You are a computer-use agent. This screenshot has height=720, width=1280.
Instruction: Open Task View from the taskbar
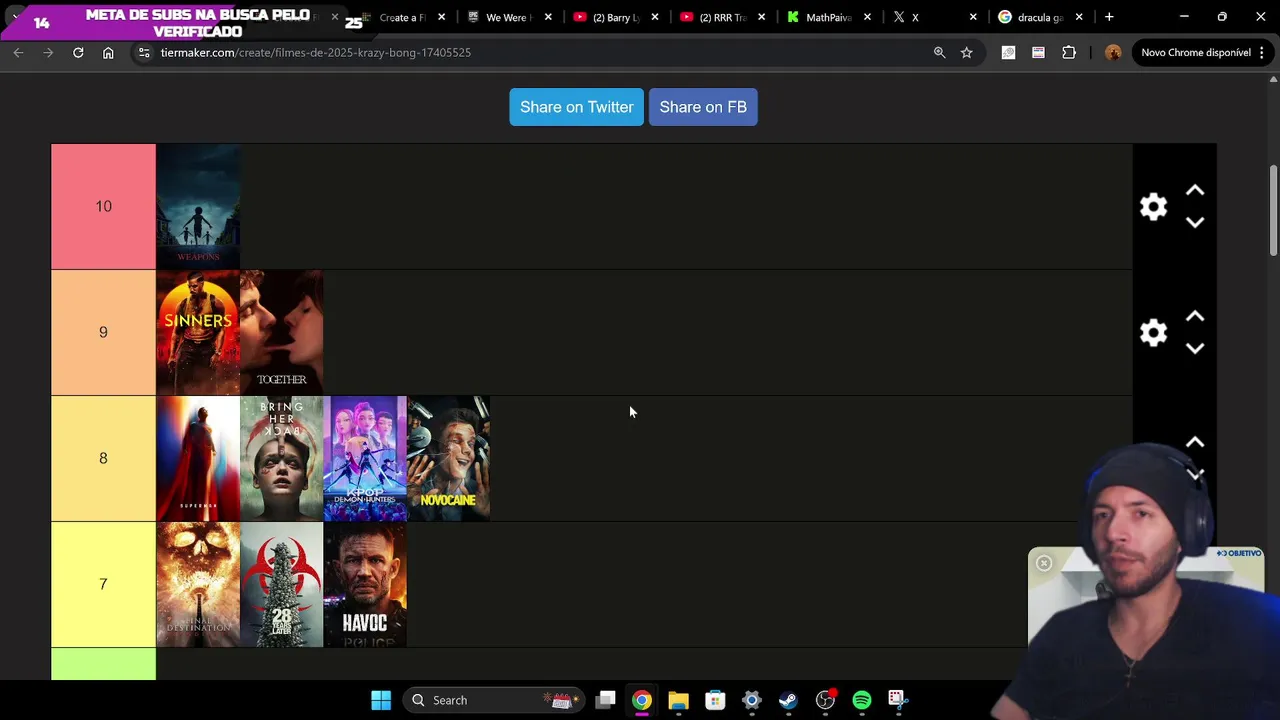(x=605, y=700)
